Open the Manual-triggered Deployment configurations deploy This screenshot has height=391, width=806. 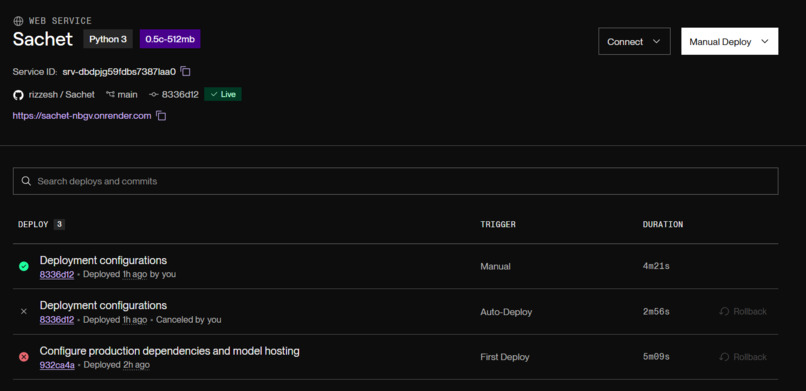[x=103, y=260]
